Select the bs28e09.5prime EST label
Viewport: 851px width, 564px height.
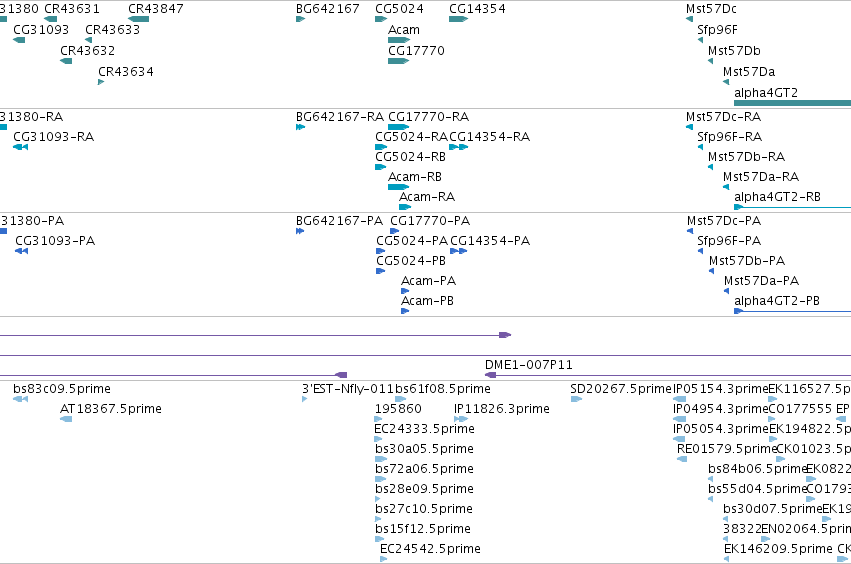click(424, 490)
